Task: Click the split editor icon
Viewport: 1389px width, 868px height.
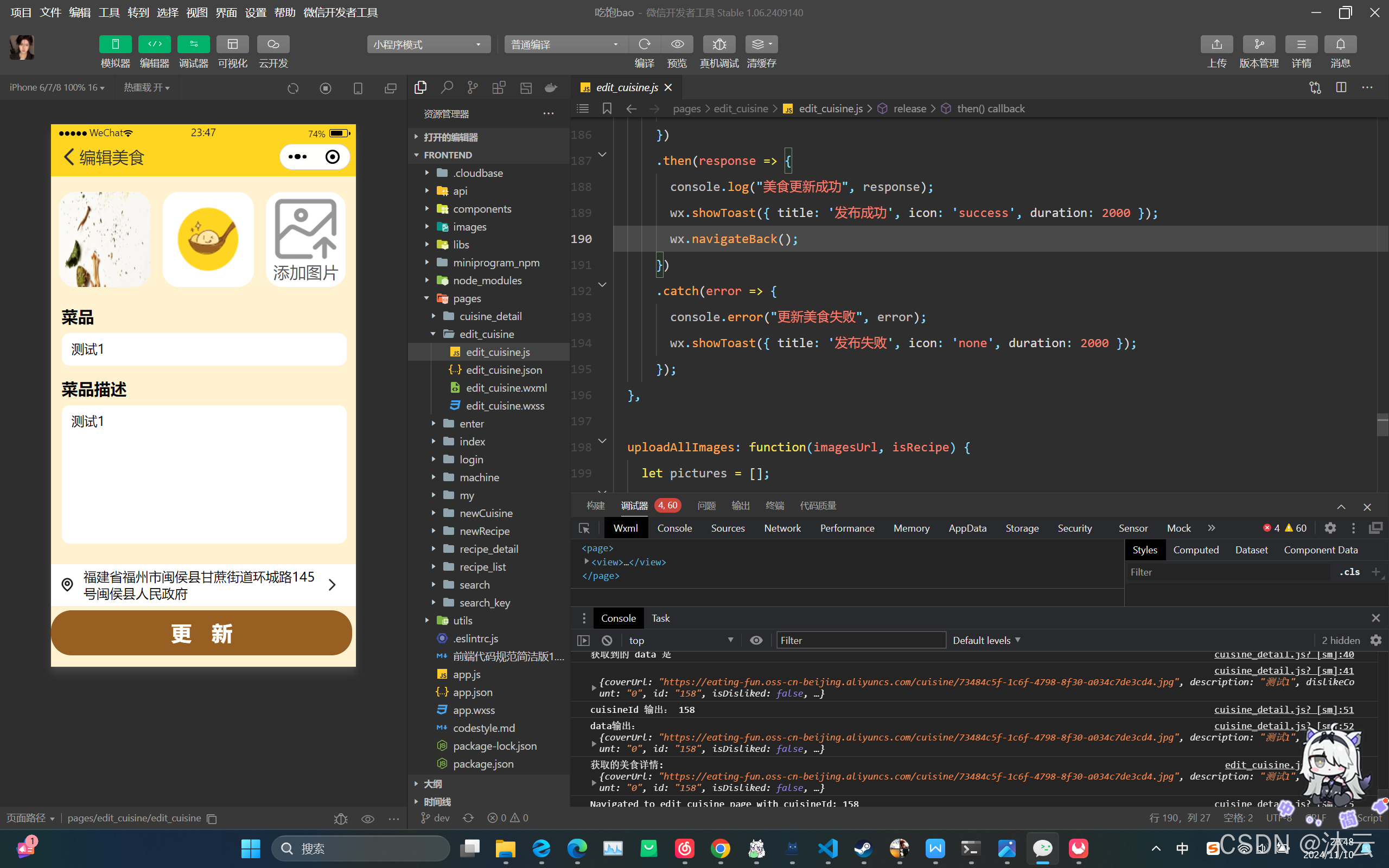Action: pyautogui.click(x=1341, y=87)
